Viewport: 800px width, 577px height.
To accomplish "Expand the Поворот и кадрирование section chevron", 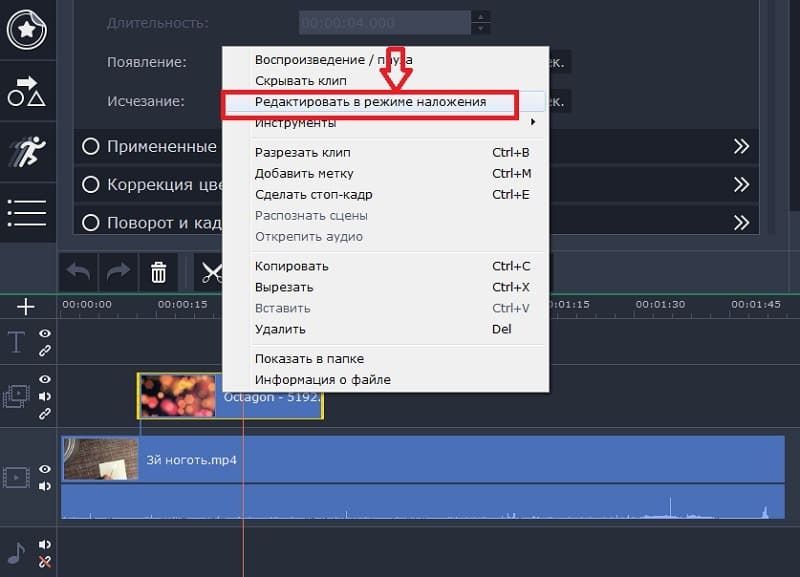I will tap(741, 222).
